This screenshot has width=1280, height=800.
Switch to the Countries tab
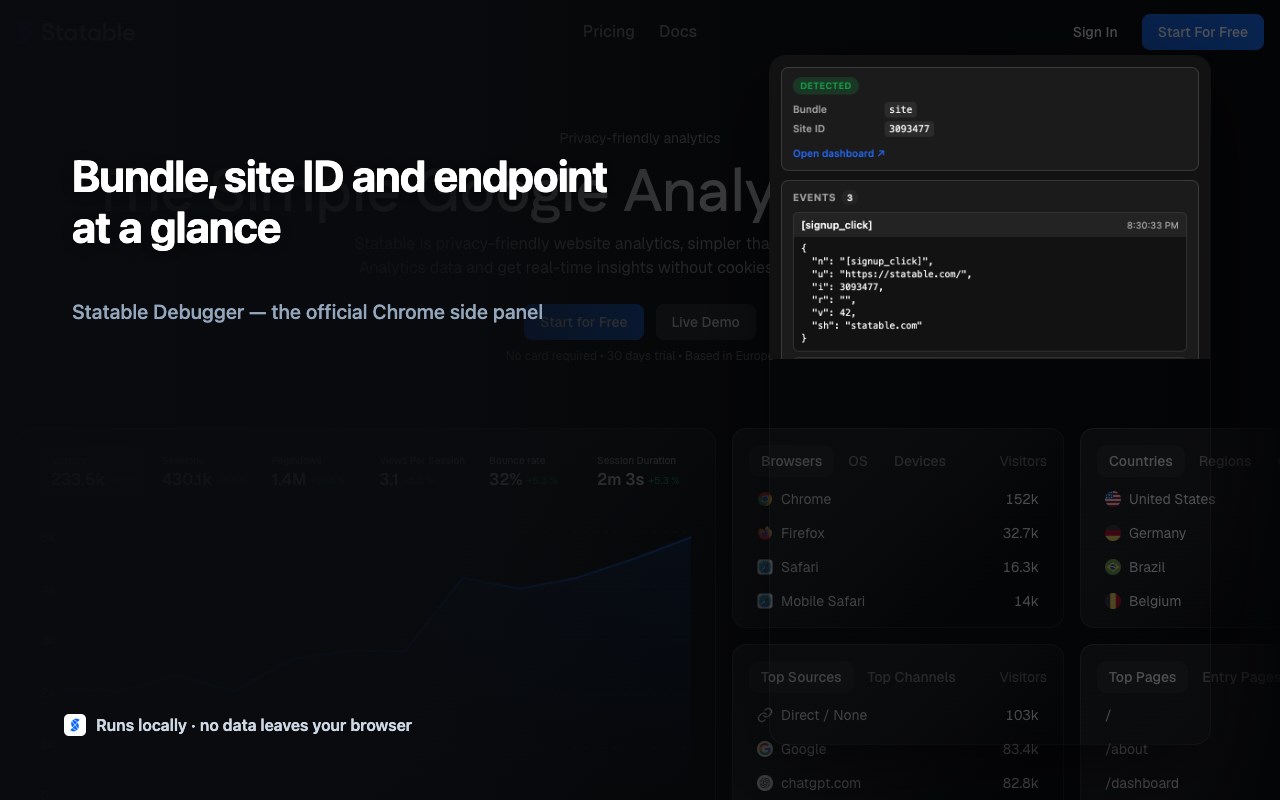1141,461
